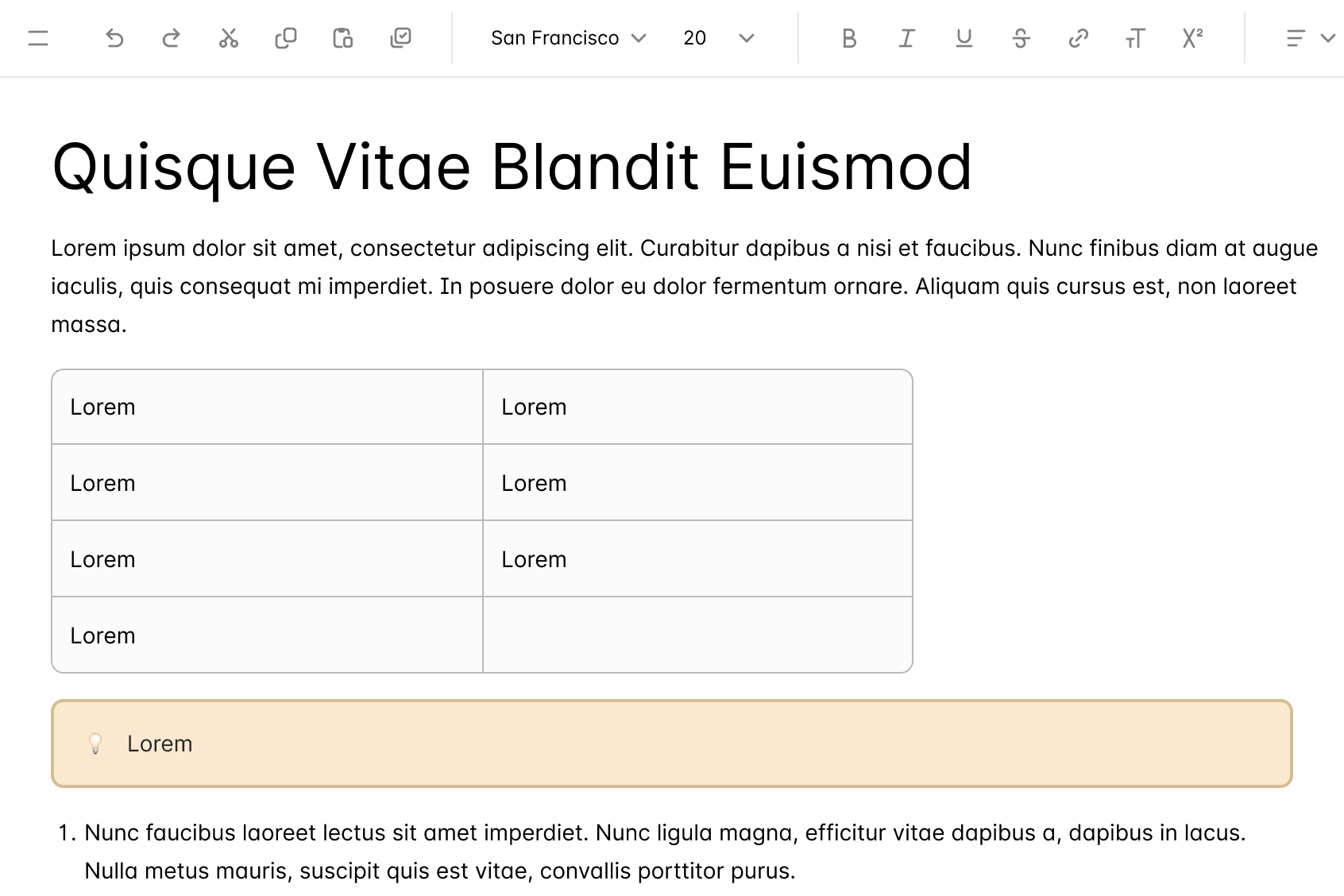Click the select-all checkmark icon

point(401,38)
